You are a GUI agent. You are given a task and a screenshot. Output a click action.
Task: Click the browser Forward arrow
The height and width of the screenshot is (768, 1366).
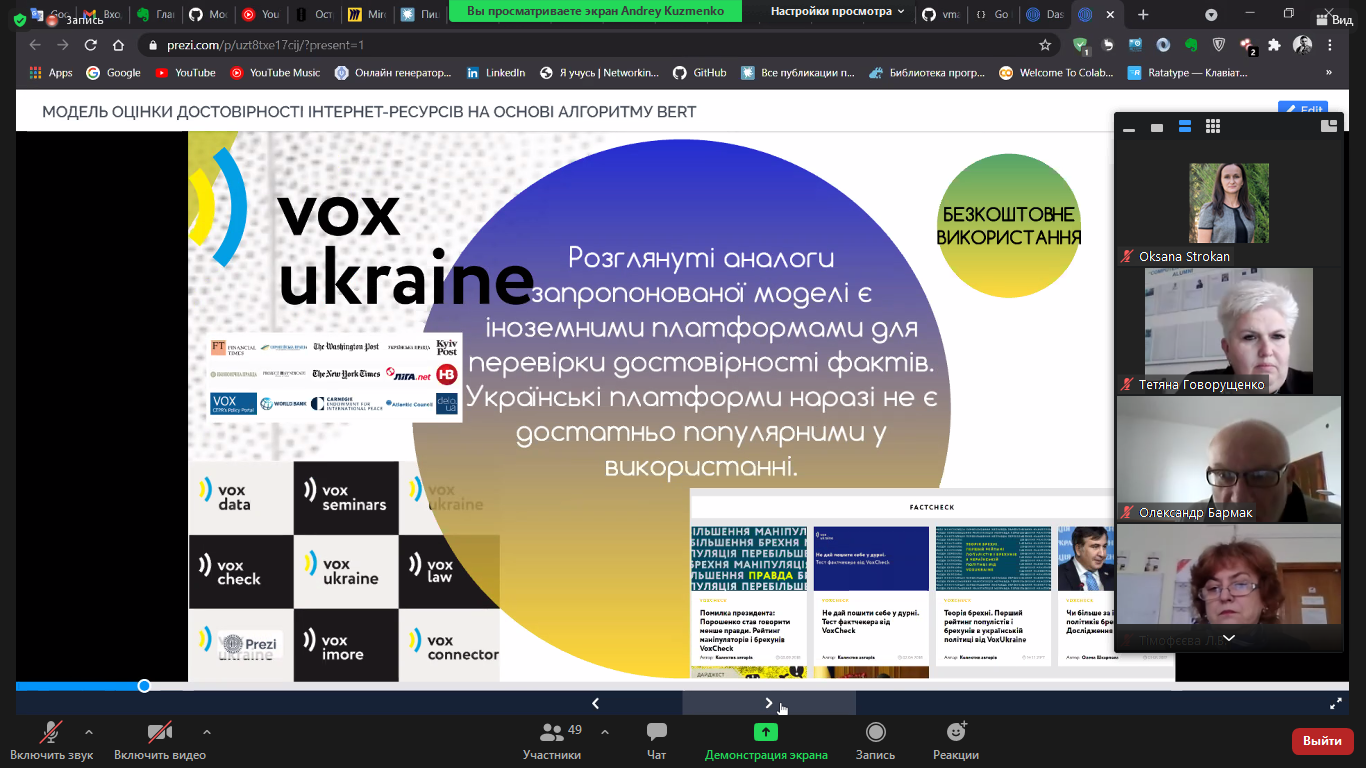[63, 45]
